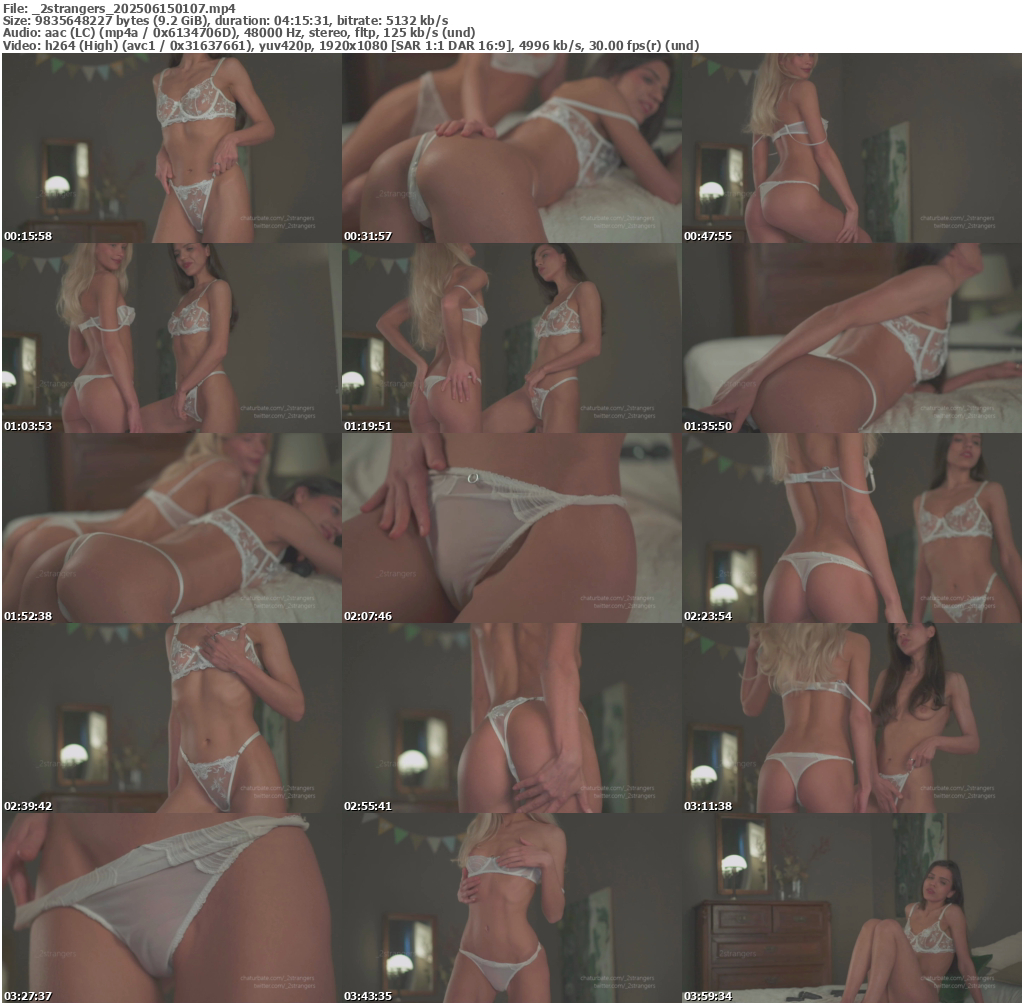
Task: Click the Size and duration info line
Action: coord(225,20)
